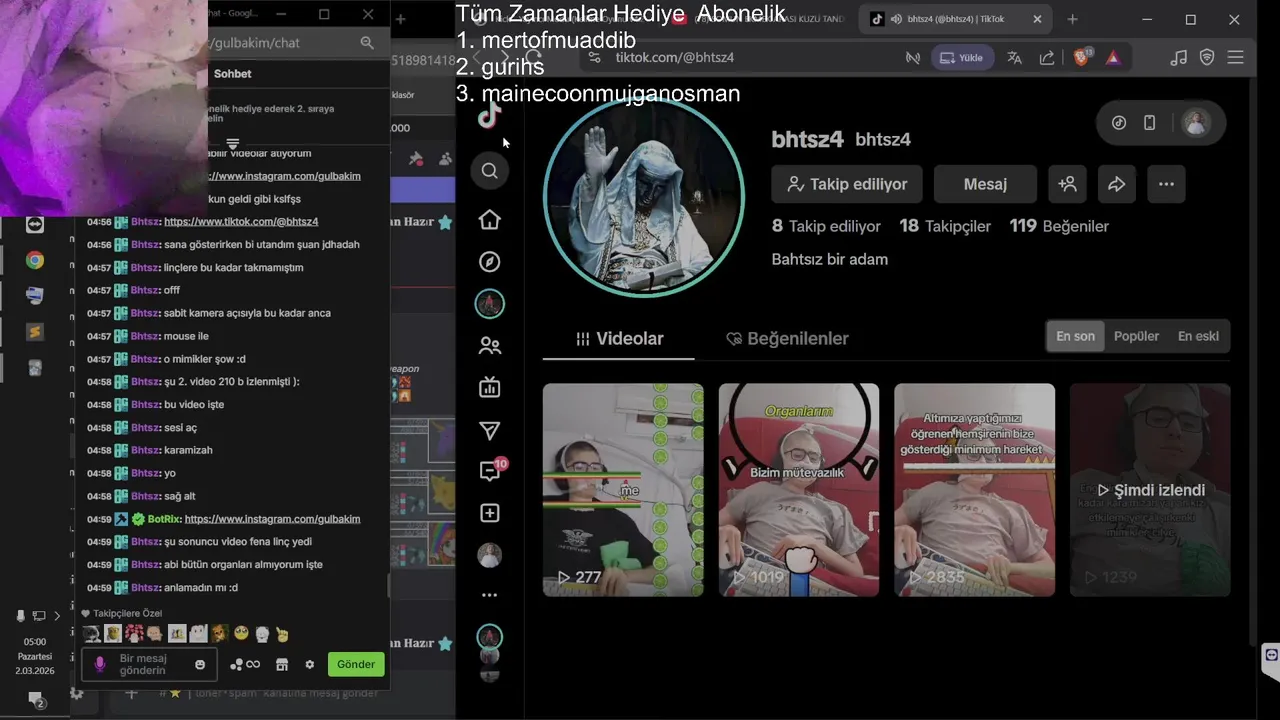Pick the pointing-hand emote under Takipçilere Özel
This screenshot has height=720, width=1280.
point(282,634)
